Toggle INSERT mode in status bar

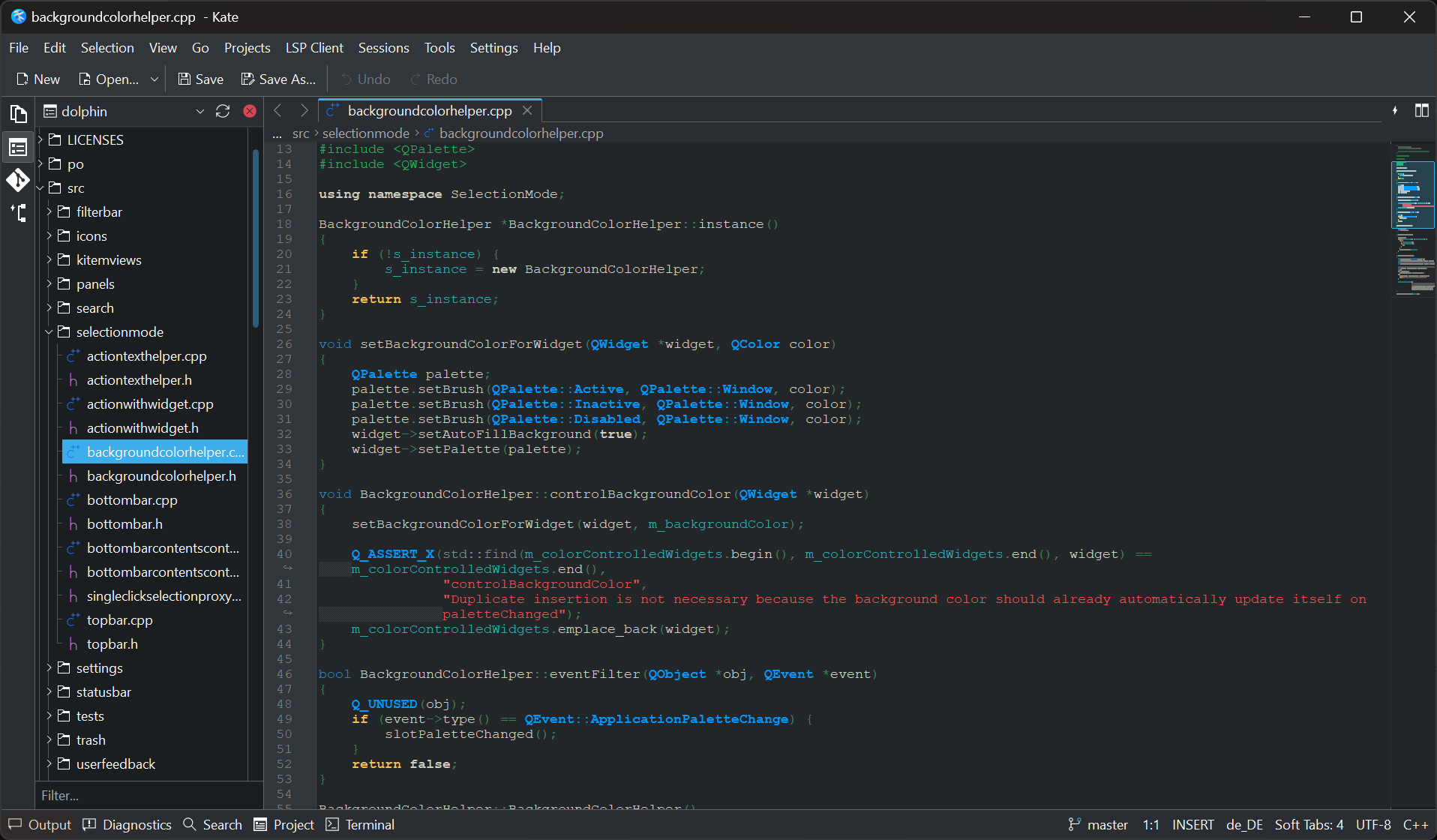pos(1192,824)
